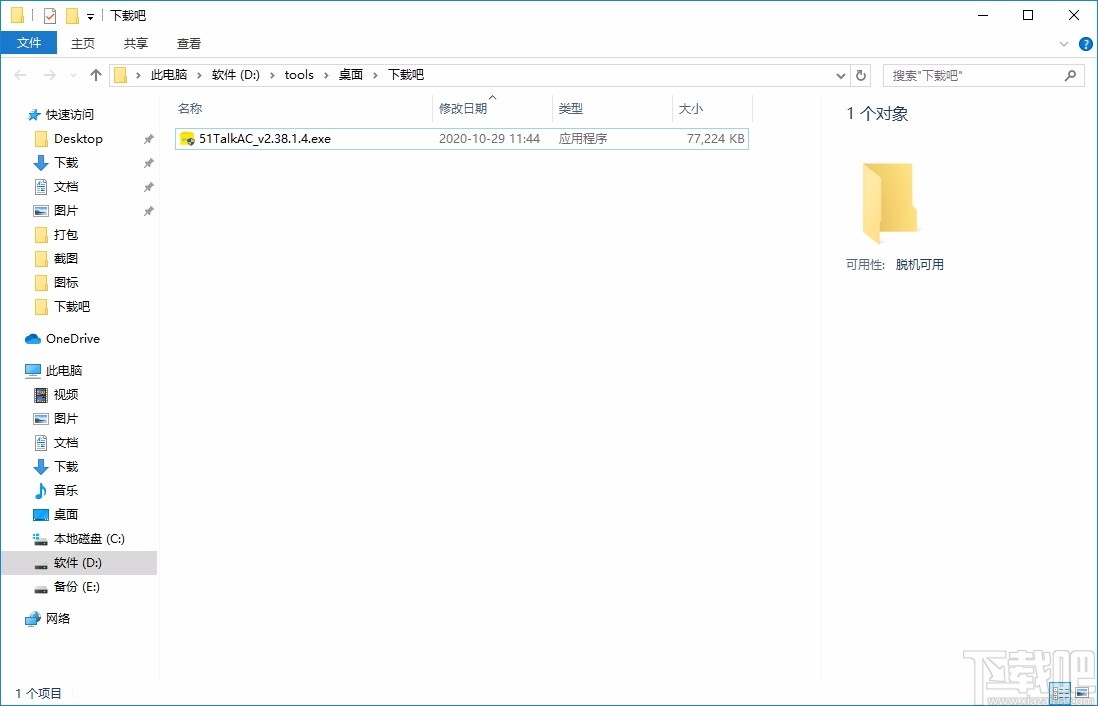Open Desktop in quick access
The image size is (1098, 706).
click(x=78, y=139)
